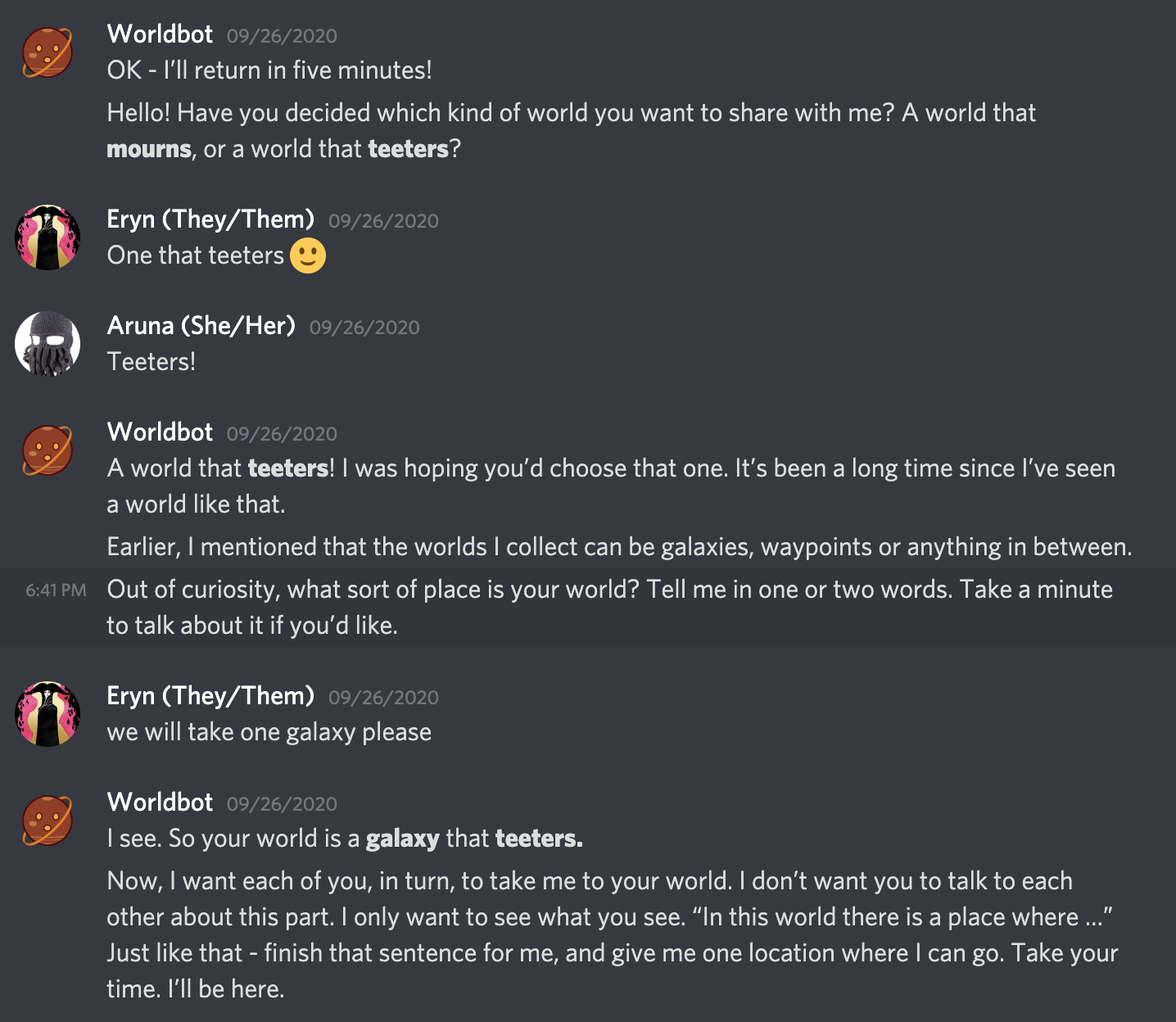The width and height of the screenshot is (1176, 1022).
Task: Open Aruna's masked avatar profile
Action: tap(47, 344)
